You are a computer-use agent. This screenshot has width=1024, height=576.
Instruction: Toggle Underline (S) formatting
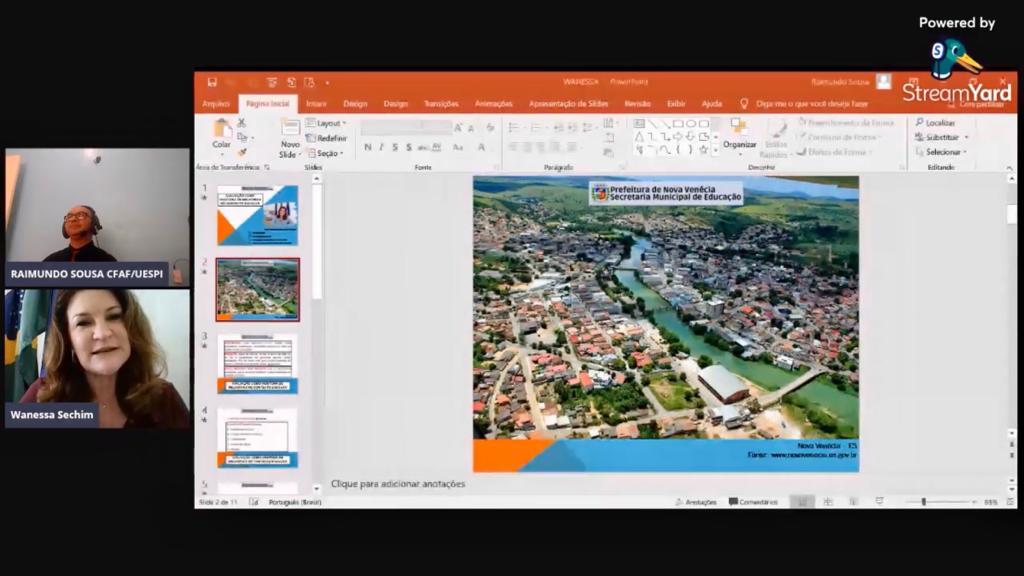point(395,148)
